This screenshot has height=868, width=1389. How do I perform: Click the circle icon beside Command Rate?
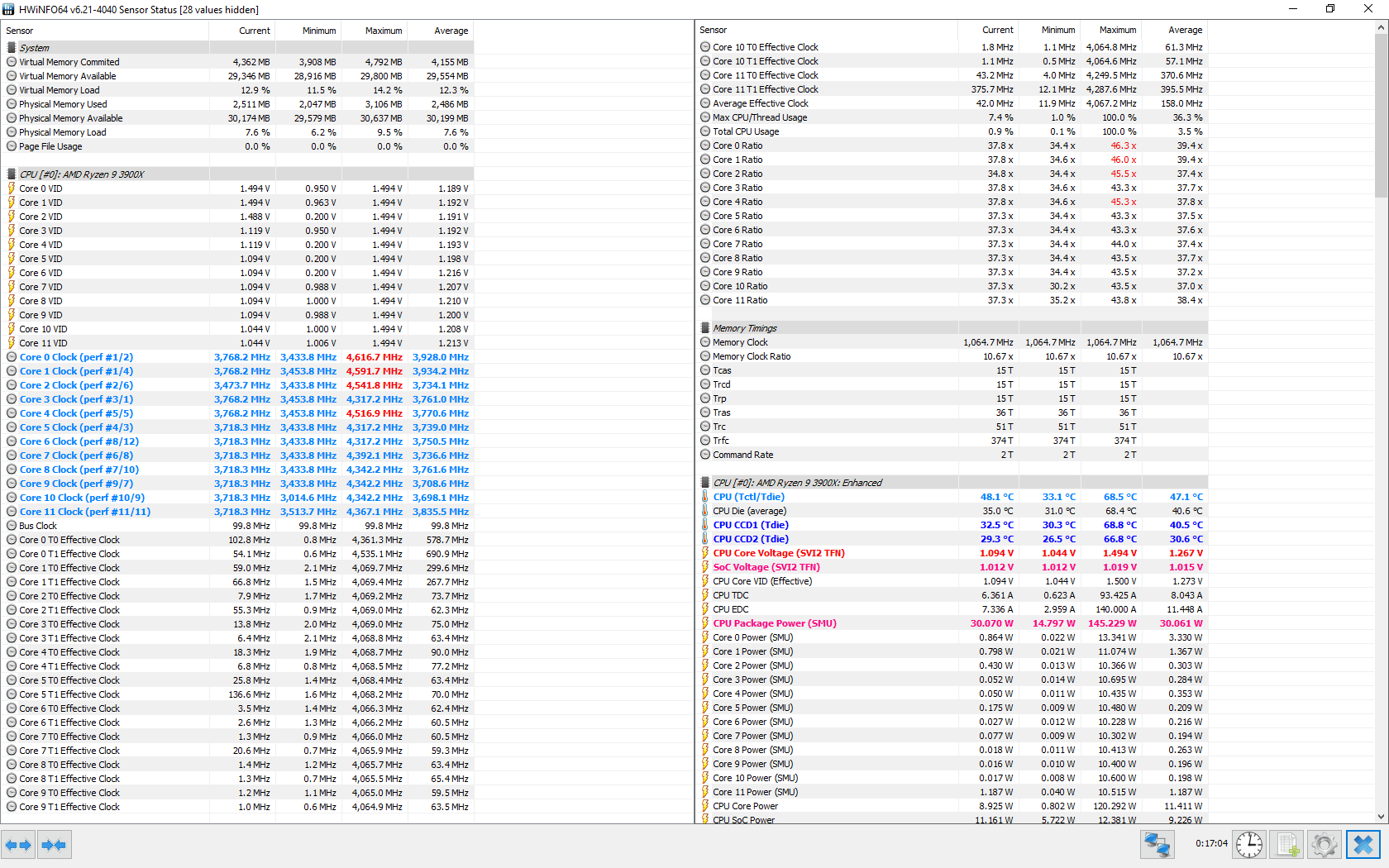click(705, 455)
